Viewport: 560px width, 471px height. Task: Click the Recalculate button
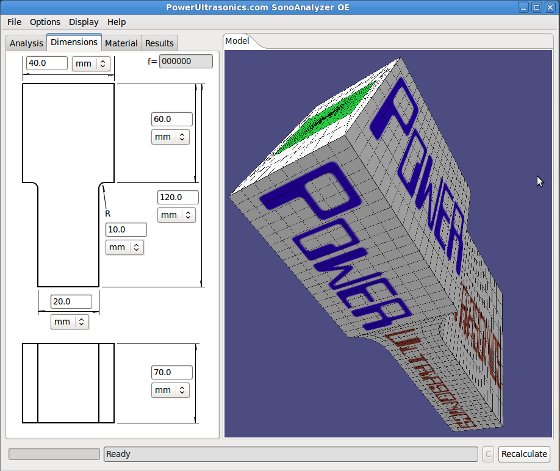pos(524,454)
